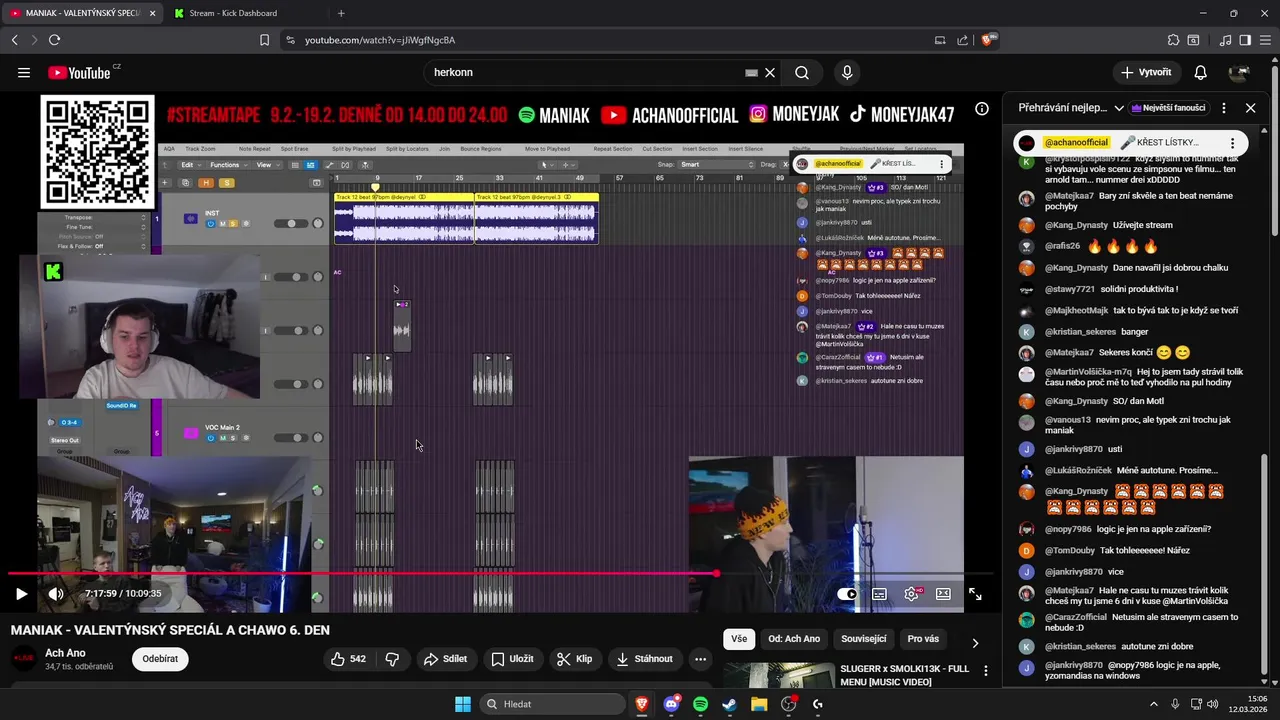The image size is (1280, 720).
Task: Show hidden tray icons chevron
Action: (1155, 704)
